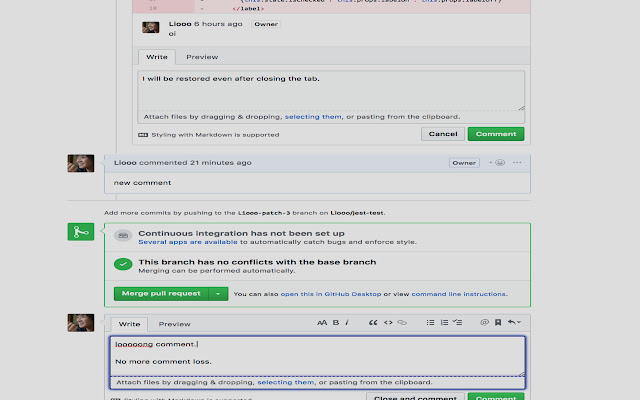Open 'selecting them' link in inline comment
The image size is (640, 400).
313,117
